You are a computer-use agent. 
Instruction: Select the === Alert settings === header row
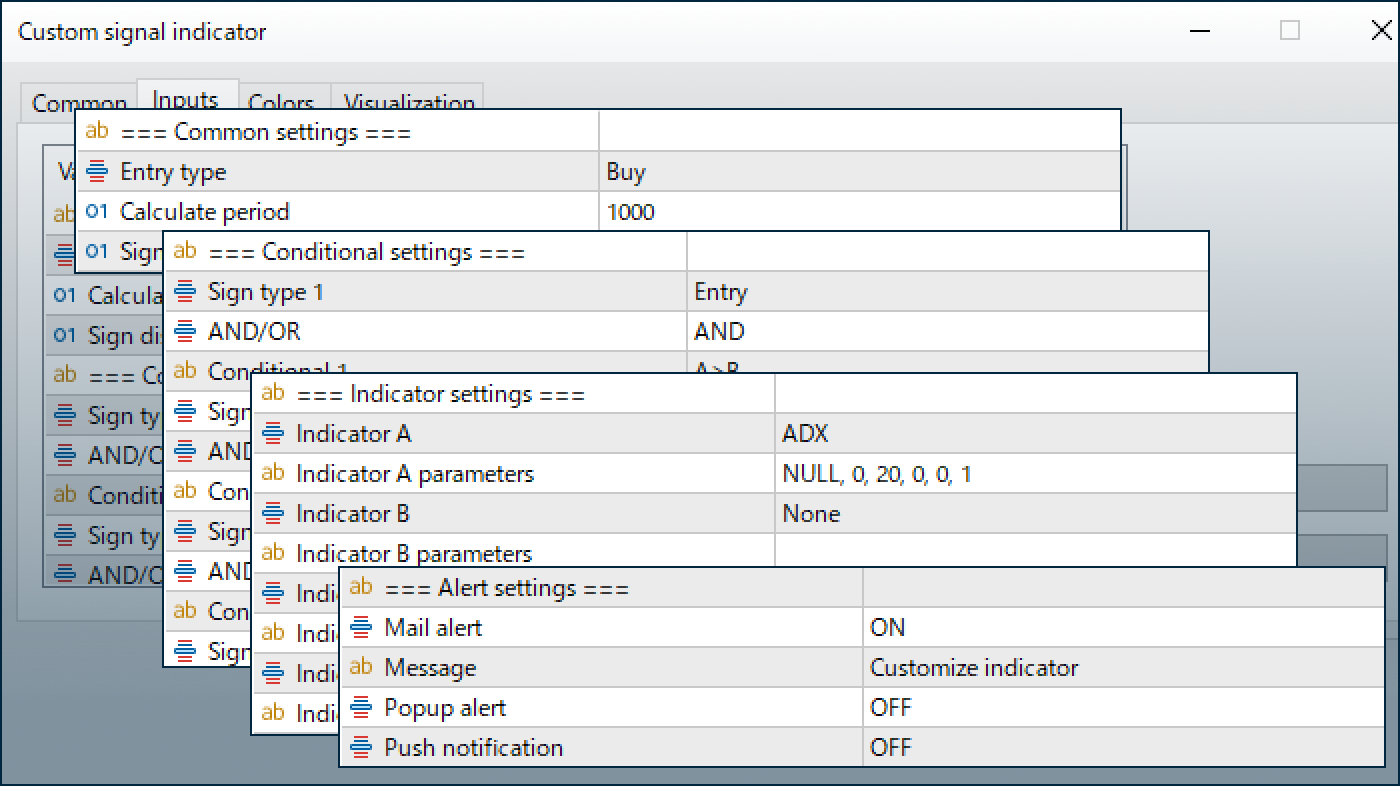click(862, 588)
